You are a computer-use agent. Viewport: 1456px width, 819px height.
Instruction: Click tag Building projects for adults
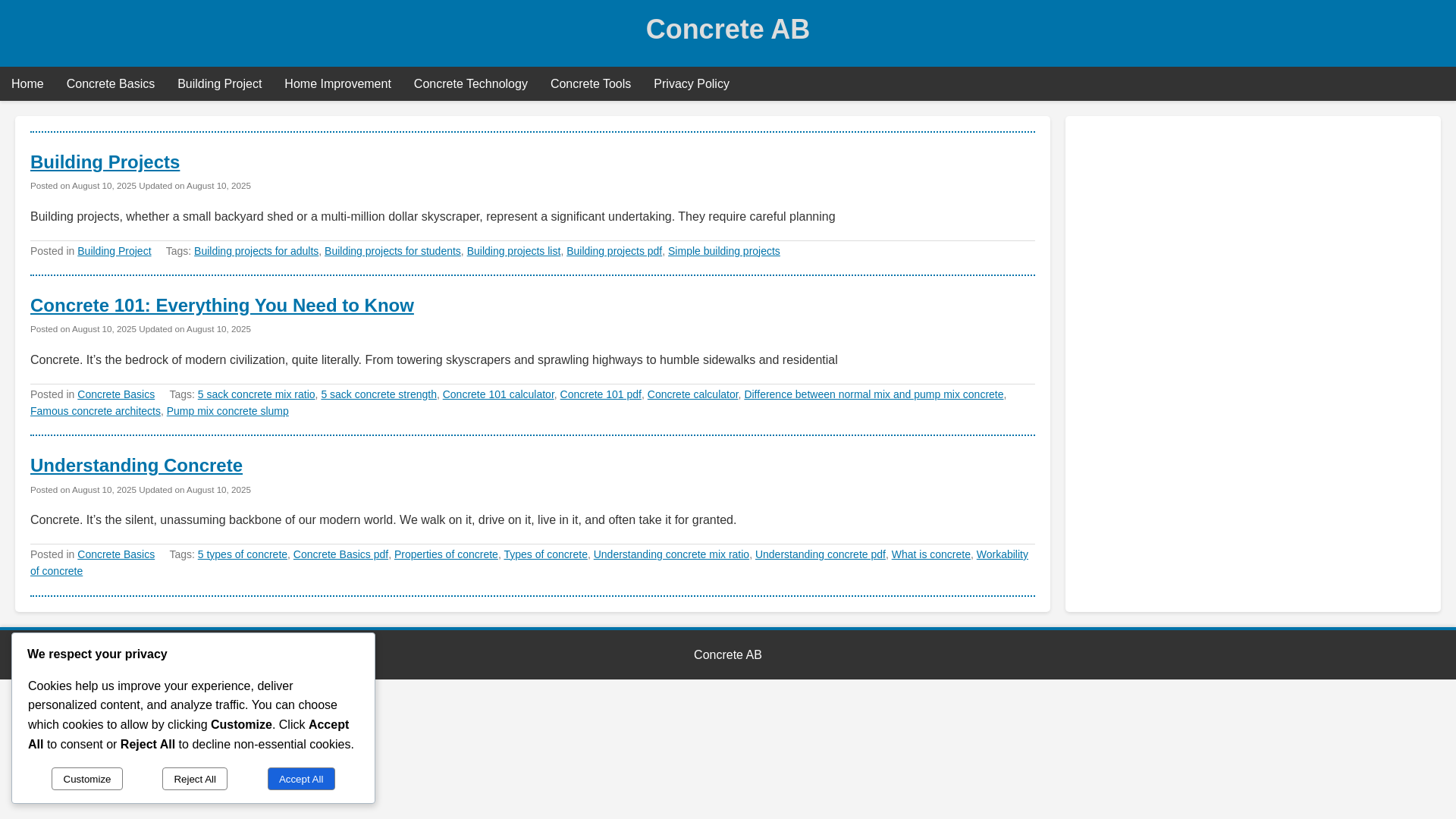(x=256, y=251)
